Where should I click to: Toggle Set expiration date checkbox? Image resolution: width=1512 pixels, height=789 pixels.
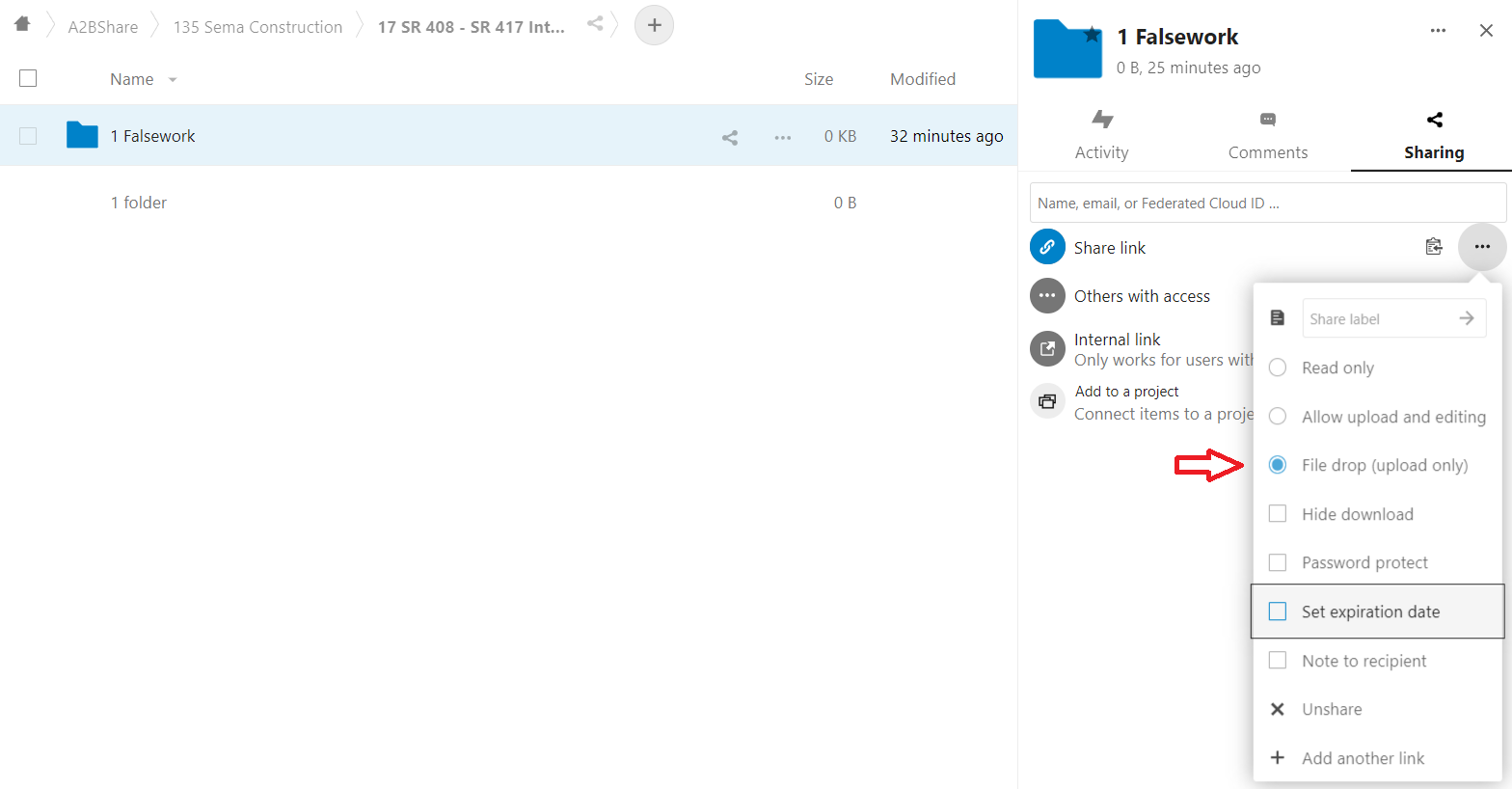pyautogui.click(x=1278, y=612)
